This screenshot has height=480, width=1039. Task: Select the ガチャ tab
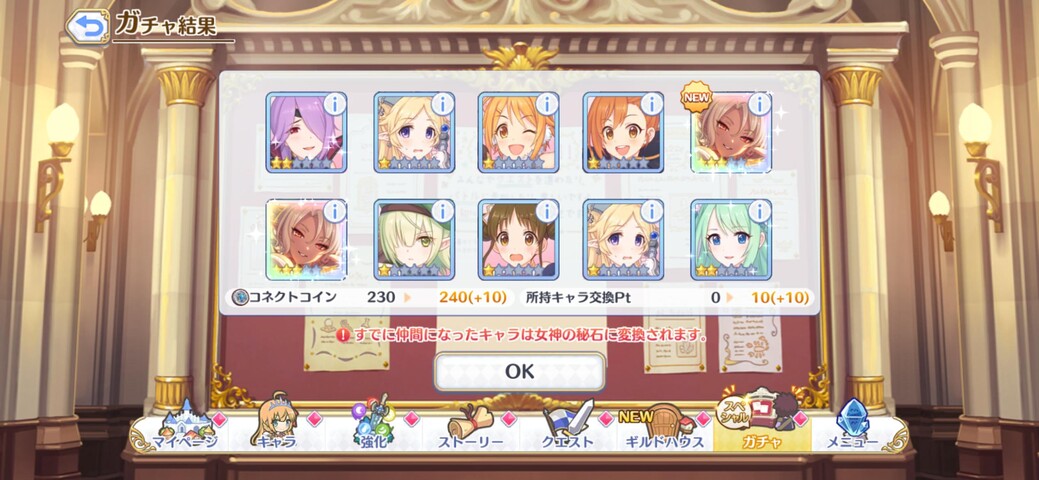coord(762,424)
